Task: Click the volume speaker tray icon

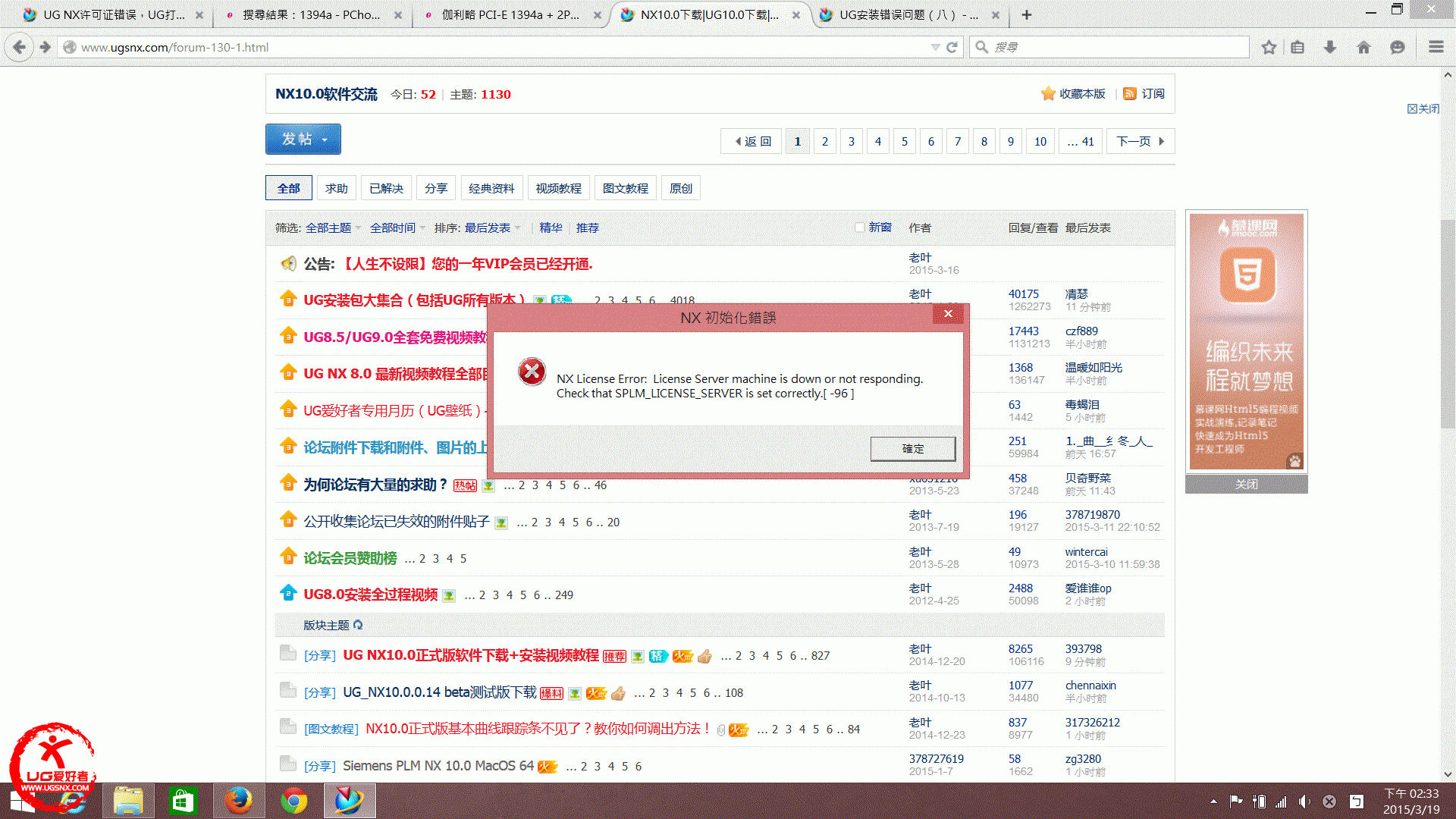Action: 1304,802
